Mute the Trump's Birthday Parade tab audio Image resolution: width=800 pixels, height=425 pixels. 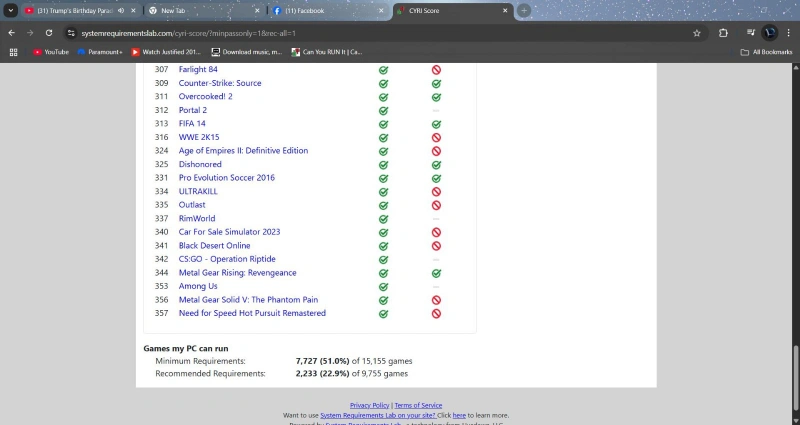121,10
